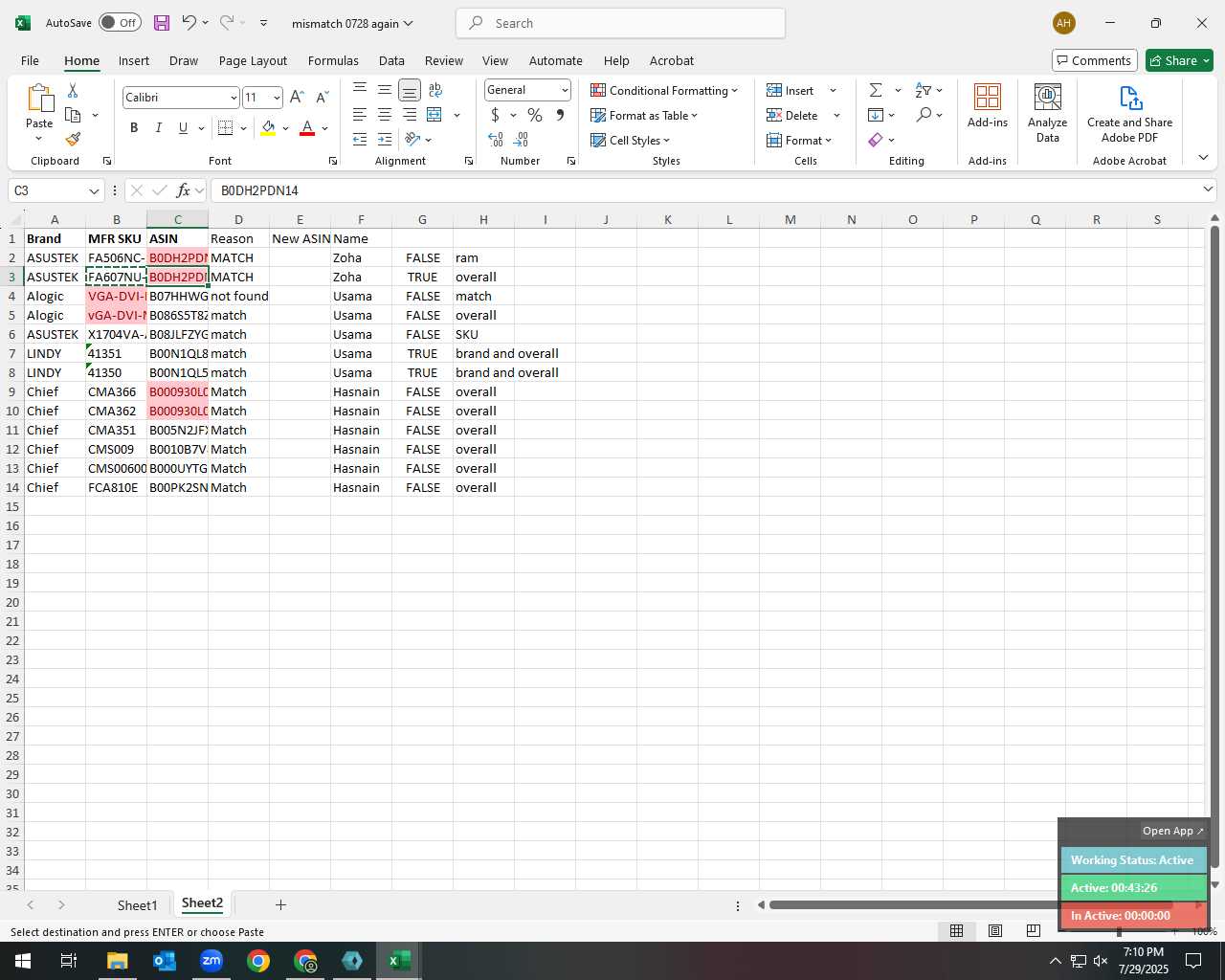This screenshot has height=980, width=1225.
Task: Toggle Italic formatting
Action: pyautogui.click(x=159, y=128)
